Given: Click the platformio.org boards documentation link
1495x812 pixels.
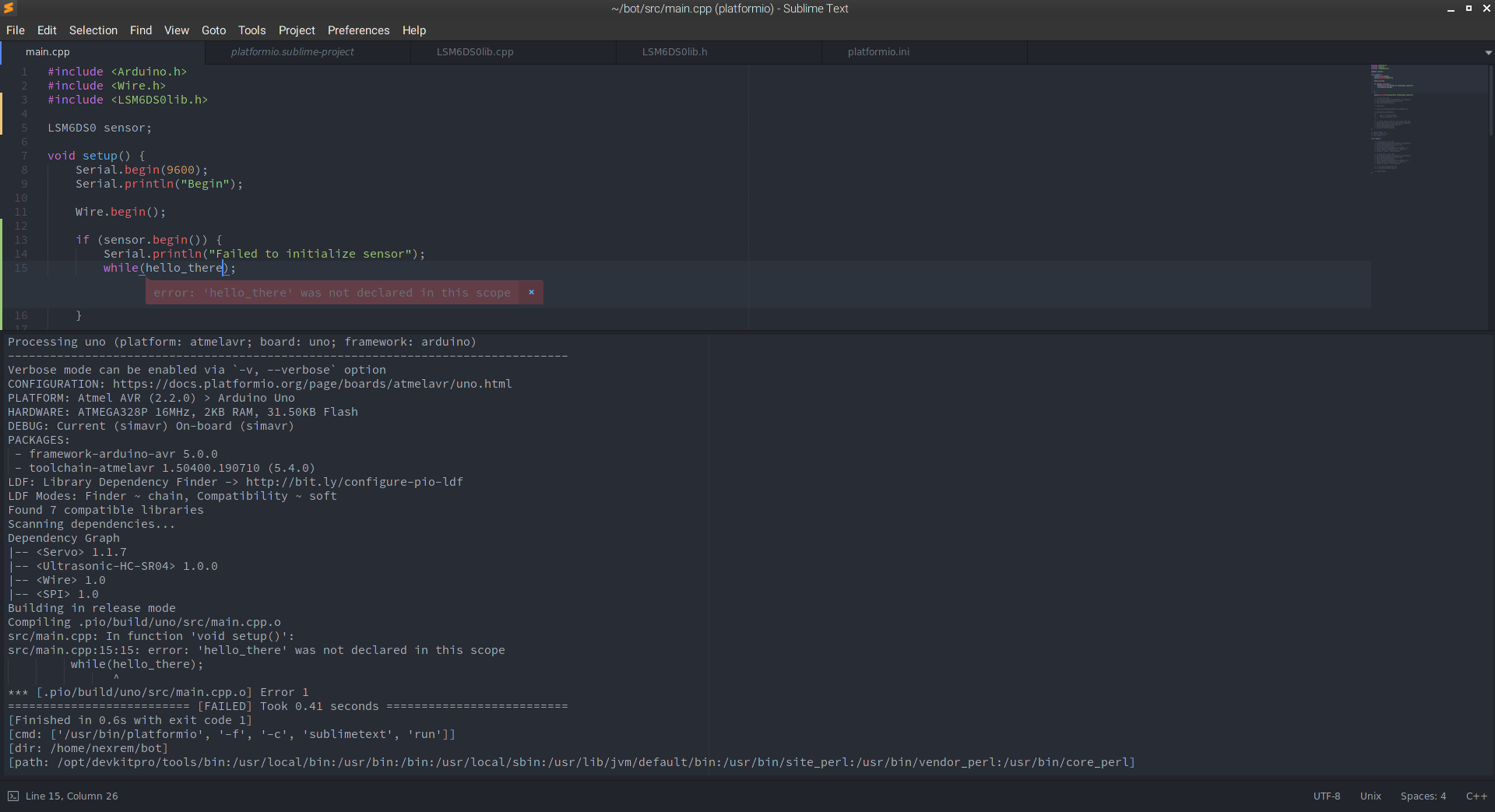Looking at the screenshot, I should [311, 383].
